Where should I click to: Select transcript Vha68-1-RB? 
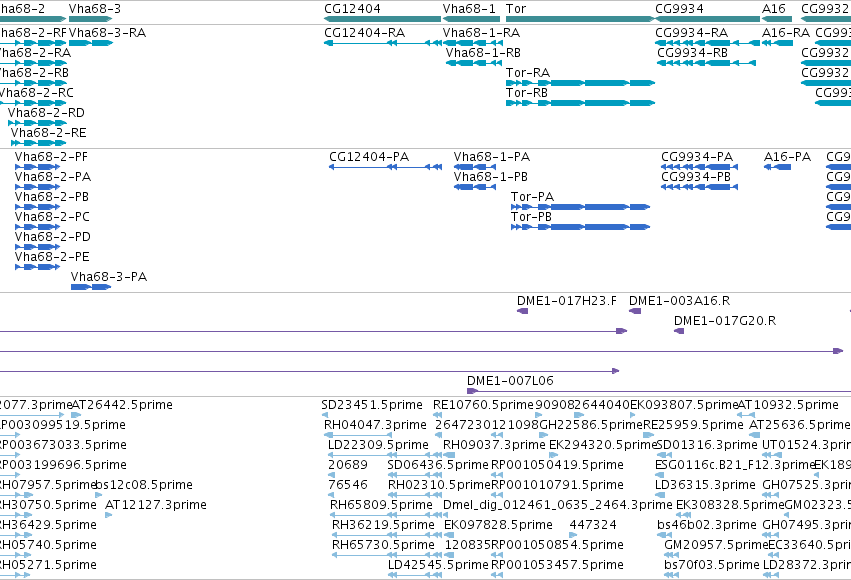[x=483, y=53]
